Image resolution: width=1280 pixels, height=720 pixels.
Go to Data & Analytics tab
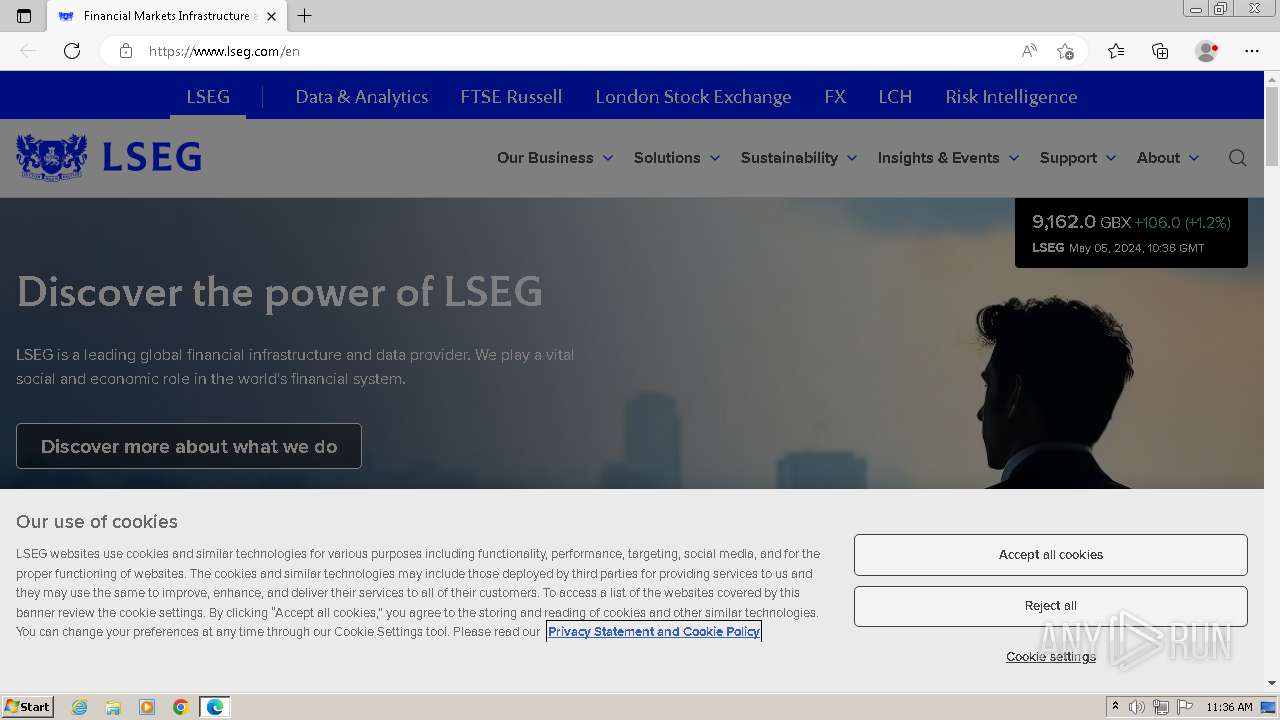[x=362, y=97]
